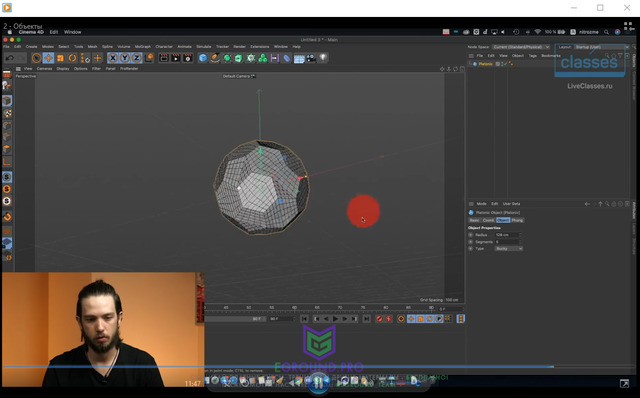Toggle X axis lock
This screenshot has width=640, height=398.
coord(113,58)
